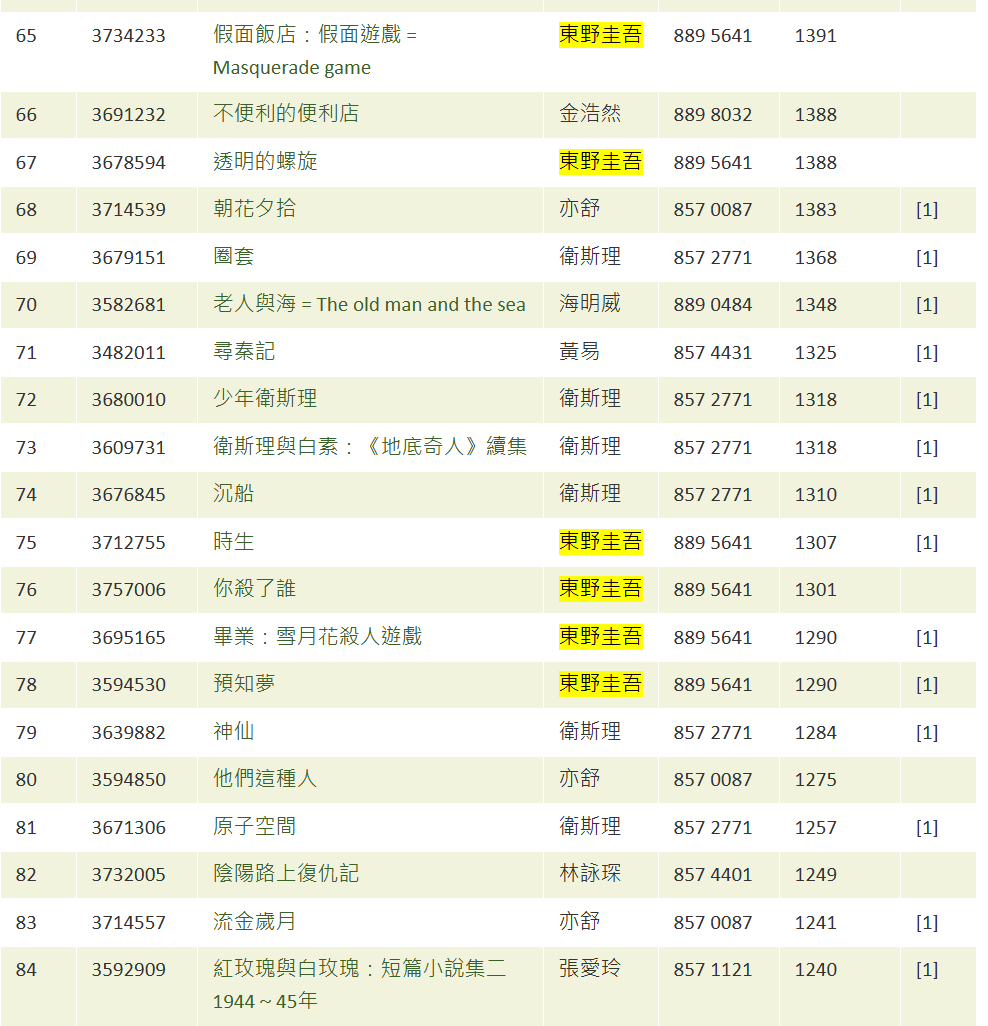Select call number 857 1121
Image resolution: width=988 pixels, height=1026 pixels.
coord(713,969)
